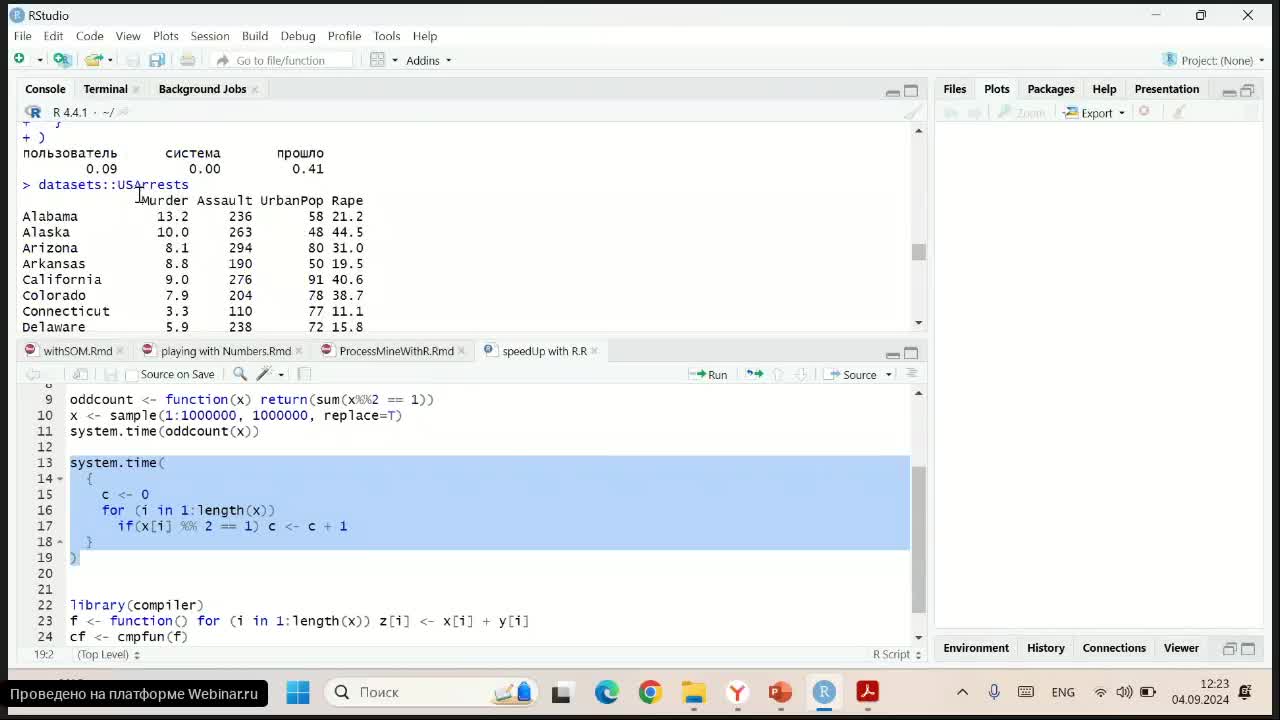Click the clear console broom icon
Viewport: 1280px width, 720px height.
coord(912,112)
